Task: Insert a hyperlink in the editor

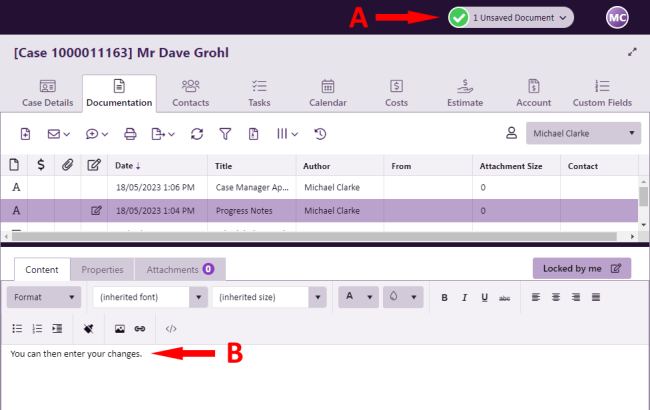Action: 140,328
